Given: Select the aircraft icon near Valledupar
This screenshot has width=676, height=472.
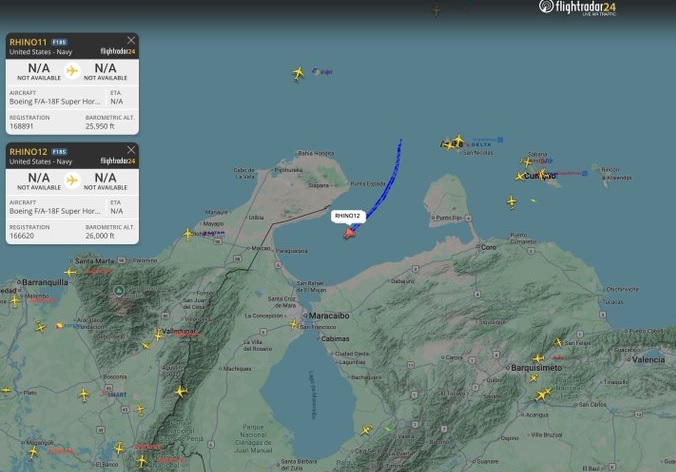Looking at the screenshot, I should pyautogui.click(x=158, y=334).
